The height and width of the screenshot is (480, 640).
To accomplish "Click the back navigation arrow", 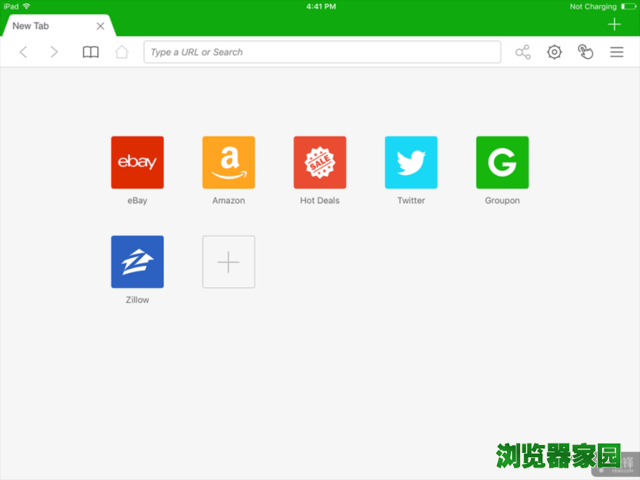I will point(24,52).
